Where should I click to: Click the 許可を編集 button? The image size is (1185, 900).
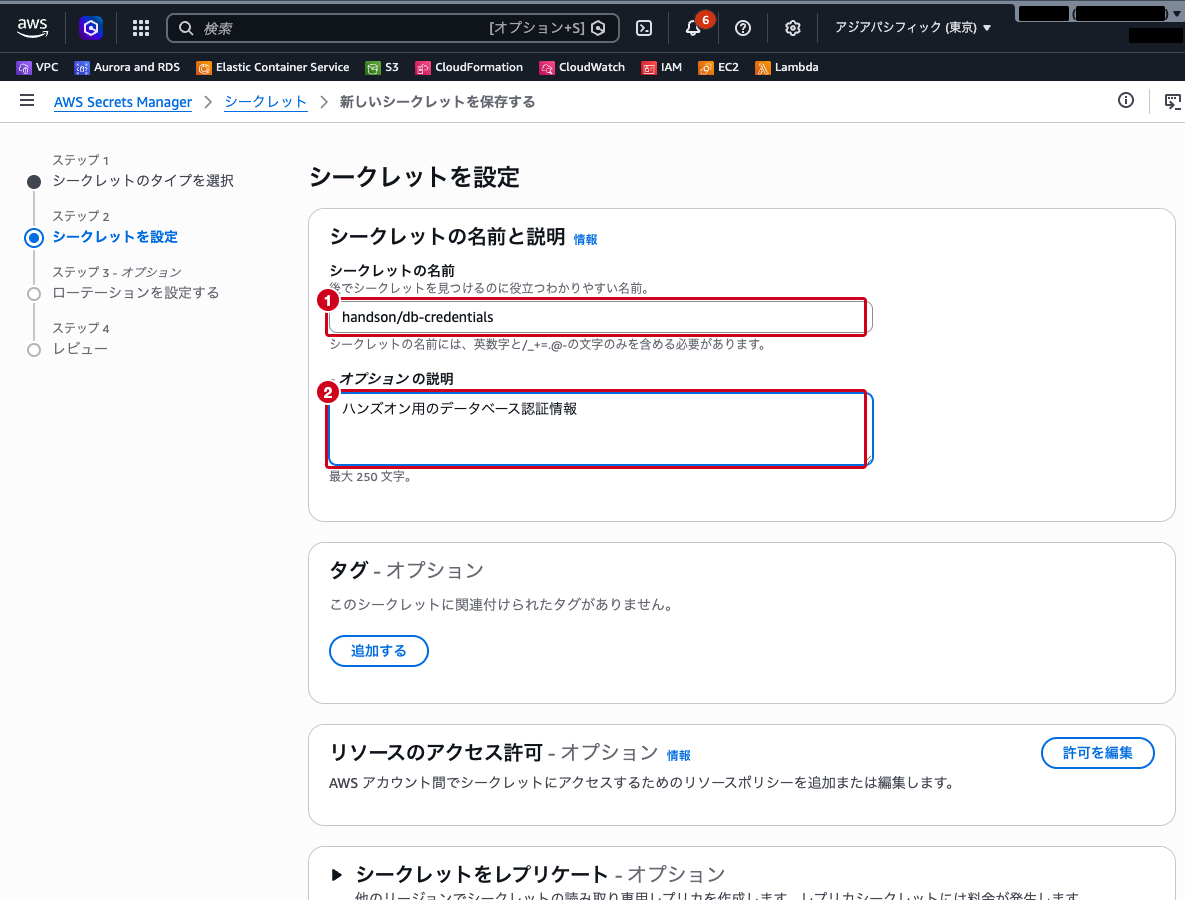[x=1097, y=753]
